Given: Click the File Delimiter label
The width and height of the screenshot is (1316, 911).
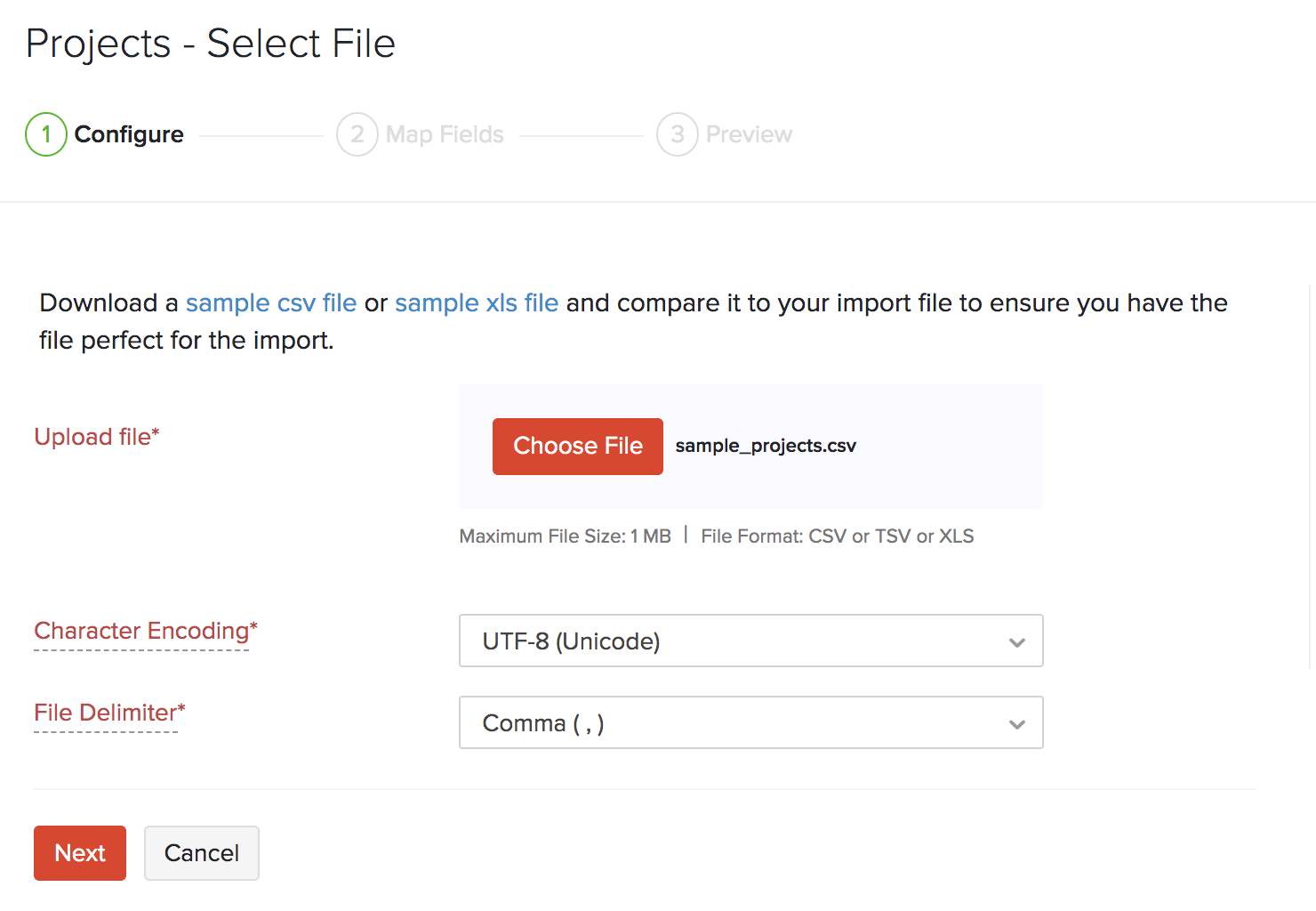Looking at the screenshot, I should pos(106,713).
